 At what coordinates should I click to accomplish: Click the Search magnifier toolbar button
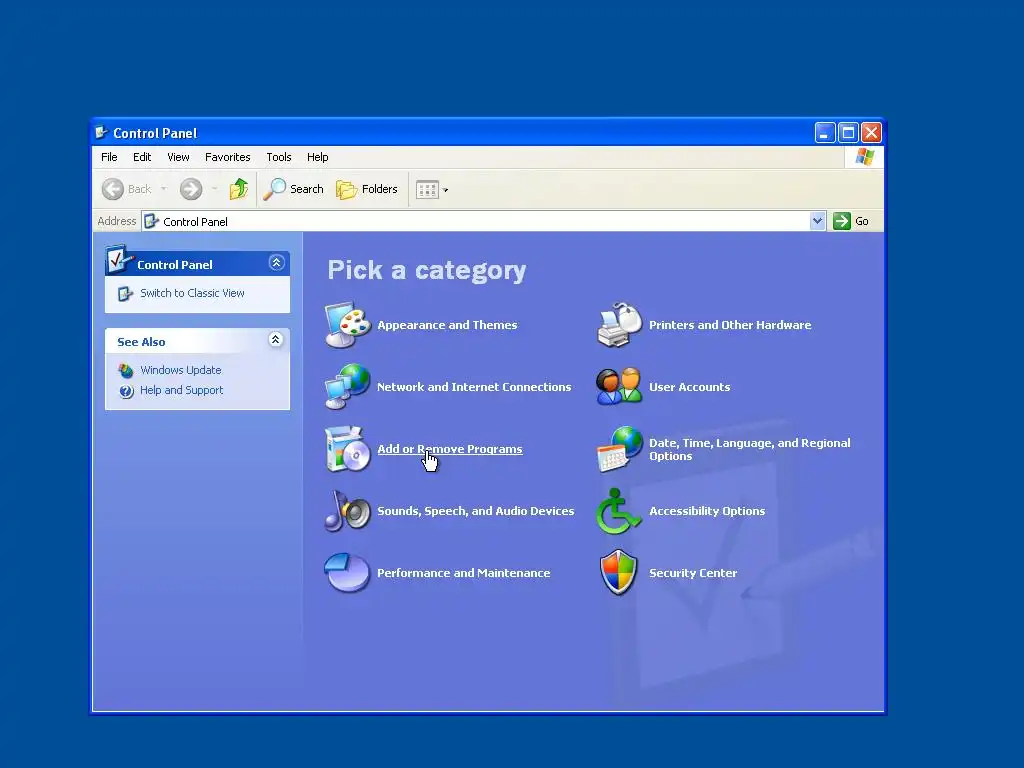294,189
